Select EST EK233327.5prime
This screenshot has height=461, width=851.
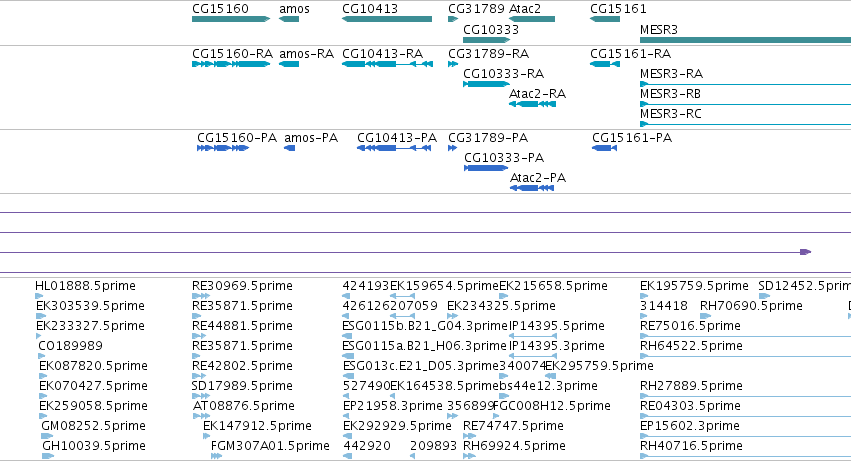point(90,326)
